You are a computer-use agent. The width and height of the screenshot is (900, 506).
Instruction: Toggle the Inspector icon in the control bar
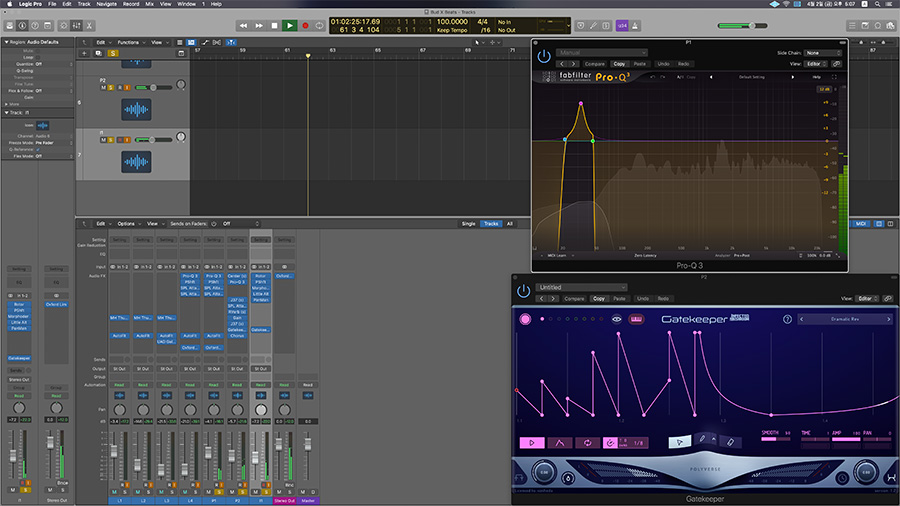pyautogui.click(x=22, y=26)
